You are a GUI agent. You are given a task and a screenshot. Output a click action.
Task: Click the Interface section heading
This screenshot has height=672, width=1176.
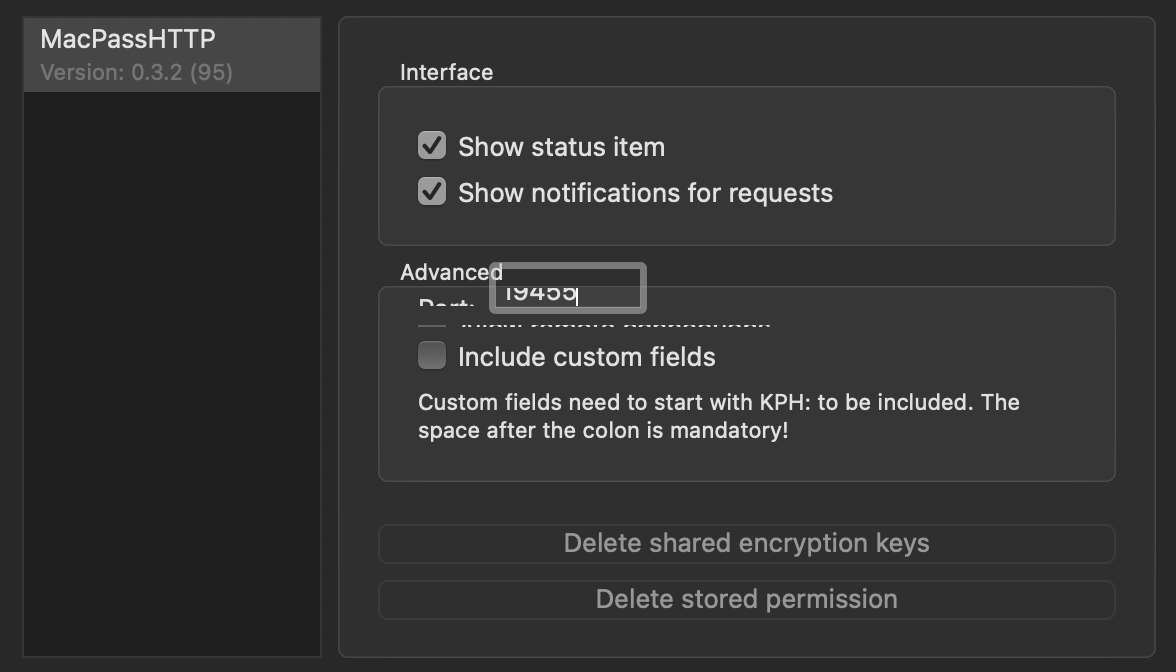(x=446, y=72)
